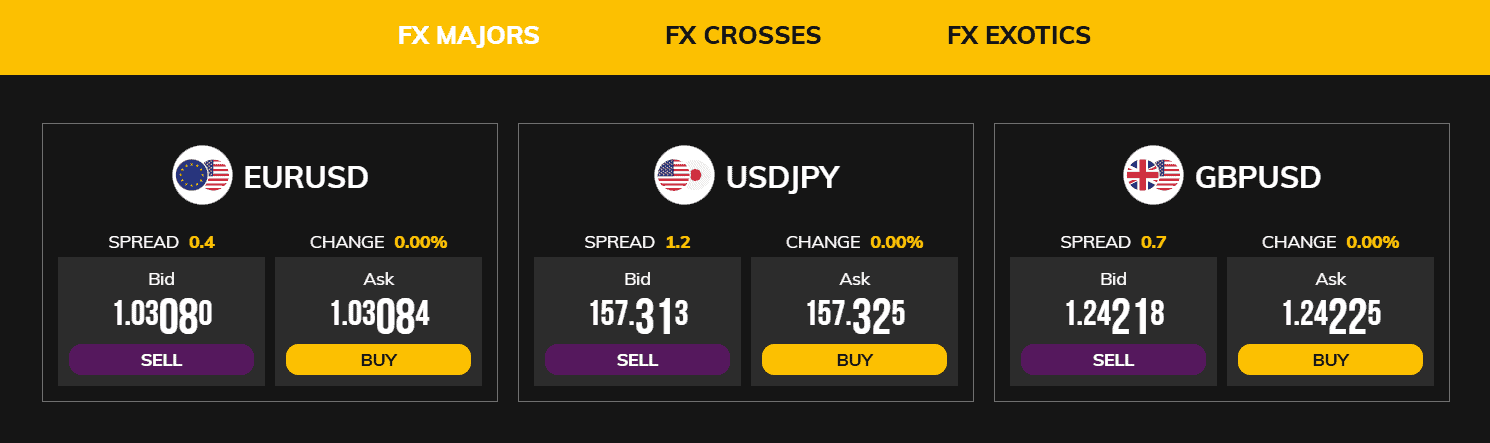Click SELL under USDJPY bid price

(x=637, y=360)
